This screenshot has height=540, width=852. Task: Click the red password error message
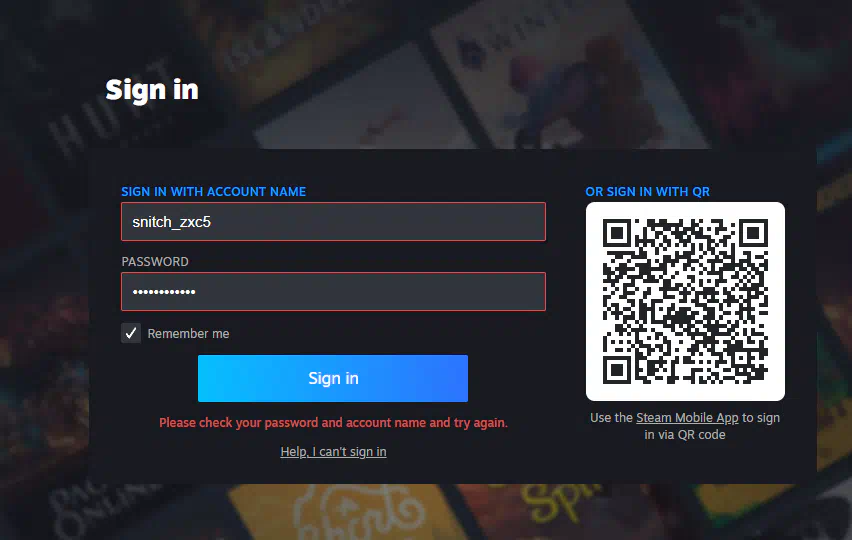tap(333, 423)
